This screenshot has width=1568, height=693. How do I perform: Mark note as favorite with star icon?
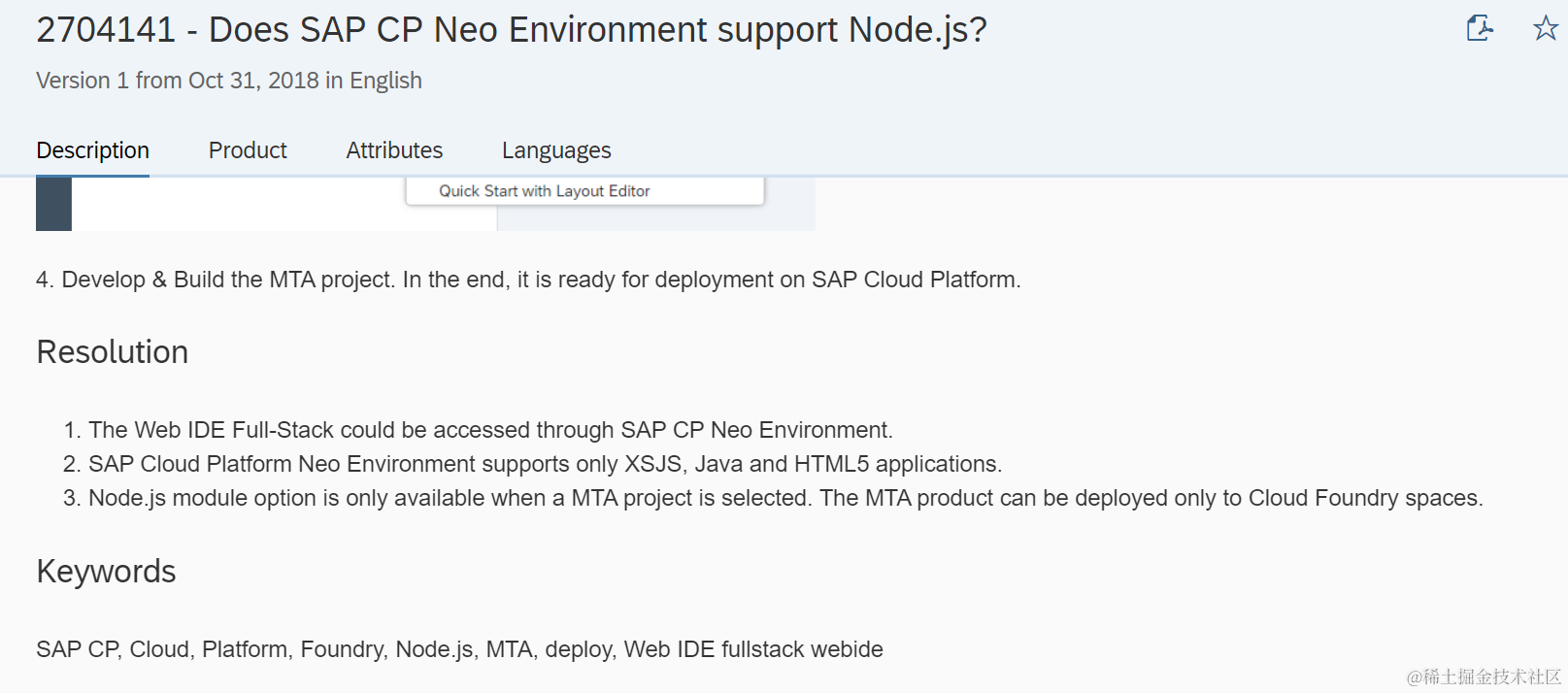click(x=1545, y=28)
